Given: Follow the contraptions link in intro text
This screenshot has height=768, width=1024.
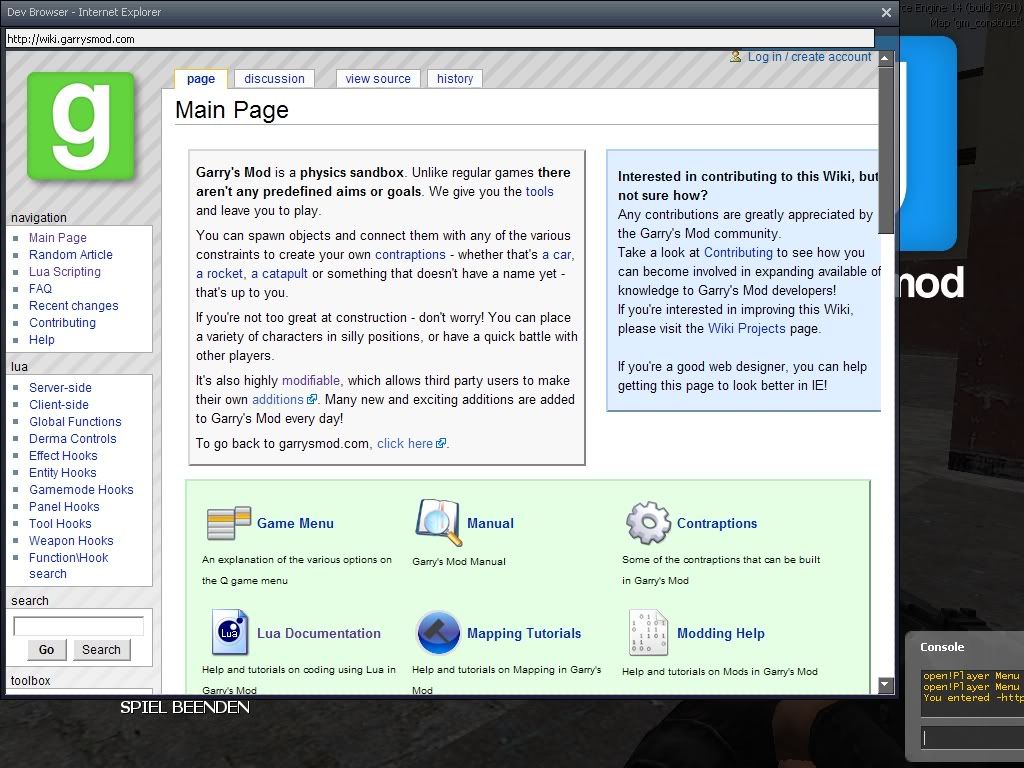Looking at the screenshot, I should [x=410, y=254].
